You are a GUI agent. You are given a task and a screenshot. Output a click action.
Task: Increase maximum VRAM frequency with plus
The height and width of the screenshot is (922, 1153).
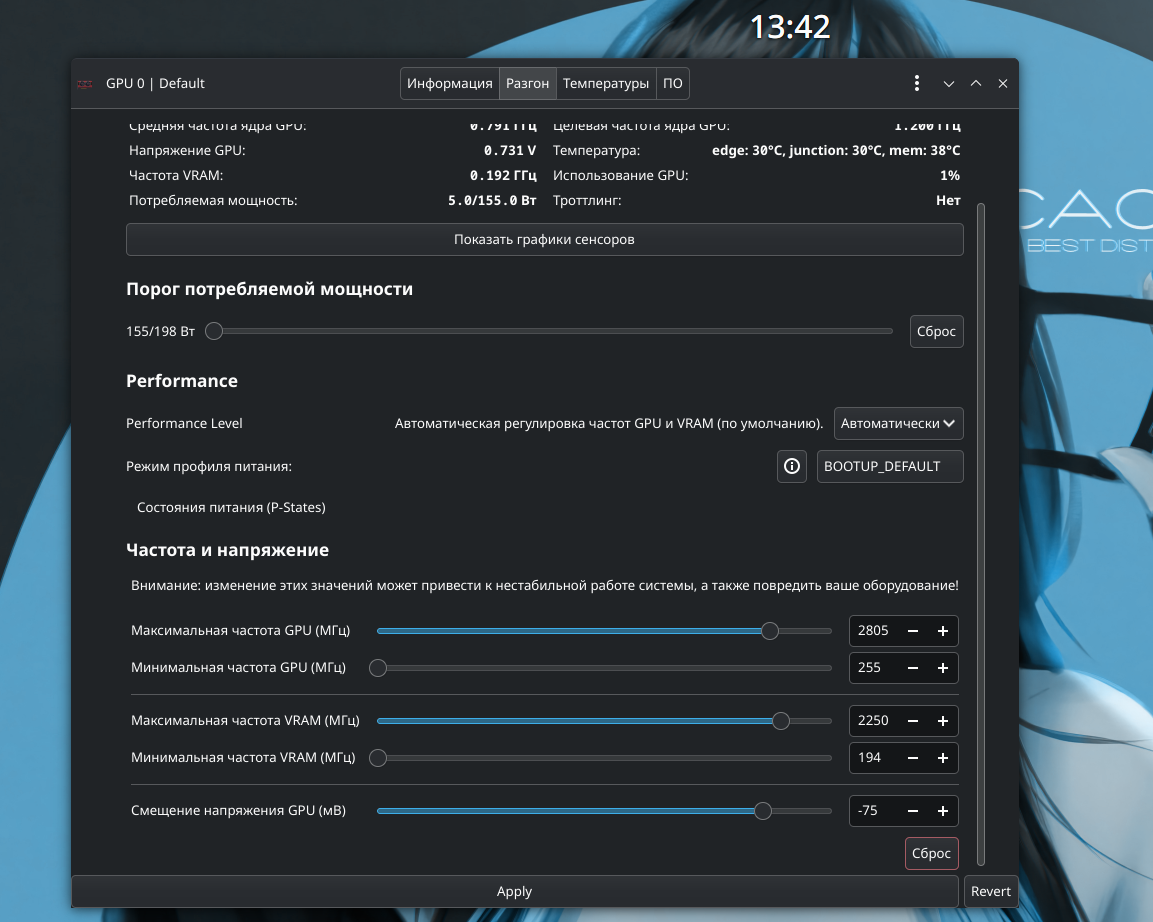point(943,721)
